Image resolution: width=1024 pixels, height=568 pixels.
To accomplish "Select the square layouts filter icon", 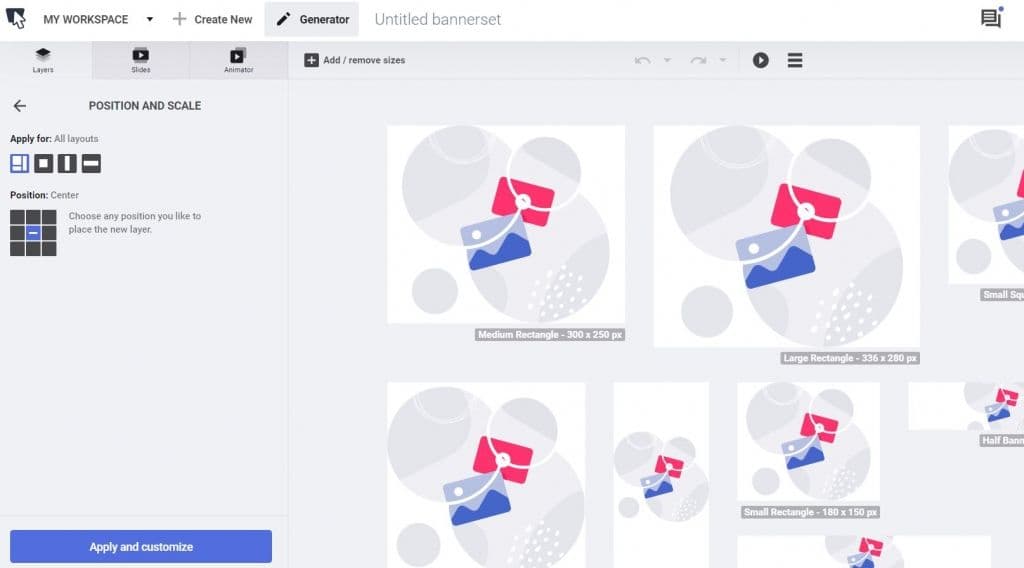I will (44, 163).
